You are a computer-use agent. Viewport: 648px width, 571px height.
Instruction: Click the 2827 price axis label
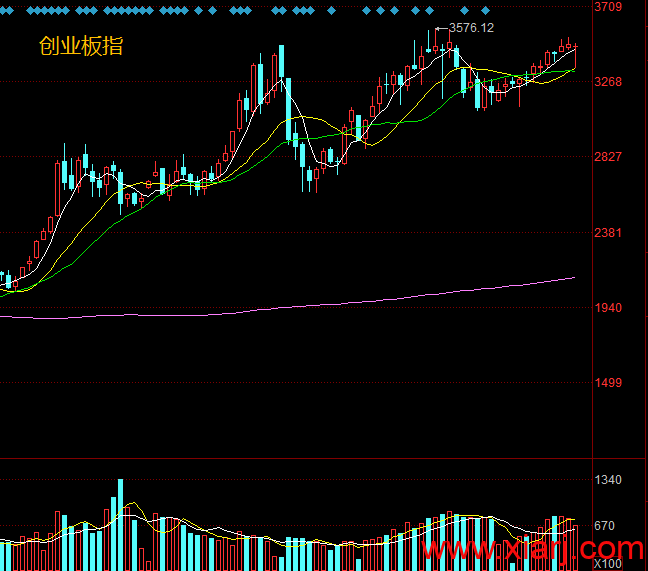click(x=608, y=157)
